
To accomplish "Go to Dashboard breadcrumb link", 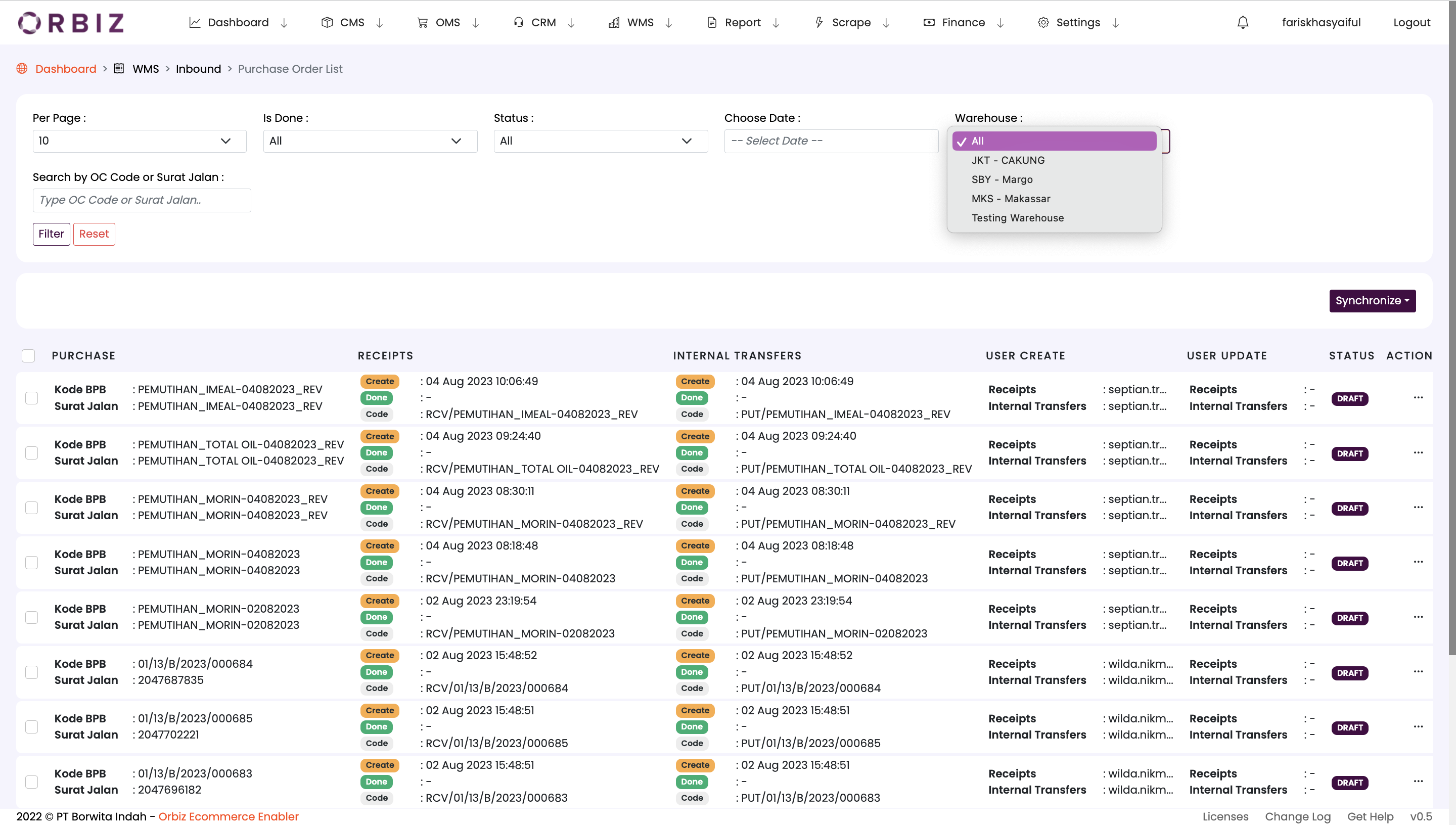I will [x=66, y=69].
